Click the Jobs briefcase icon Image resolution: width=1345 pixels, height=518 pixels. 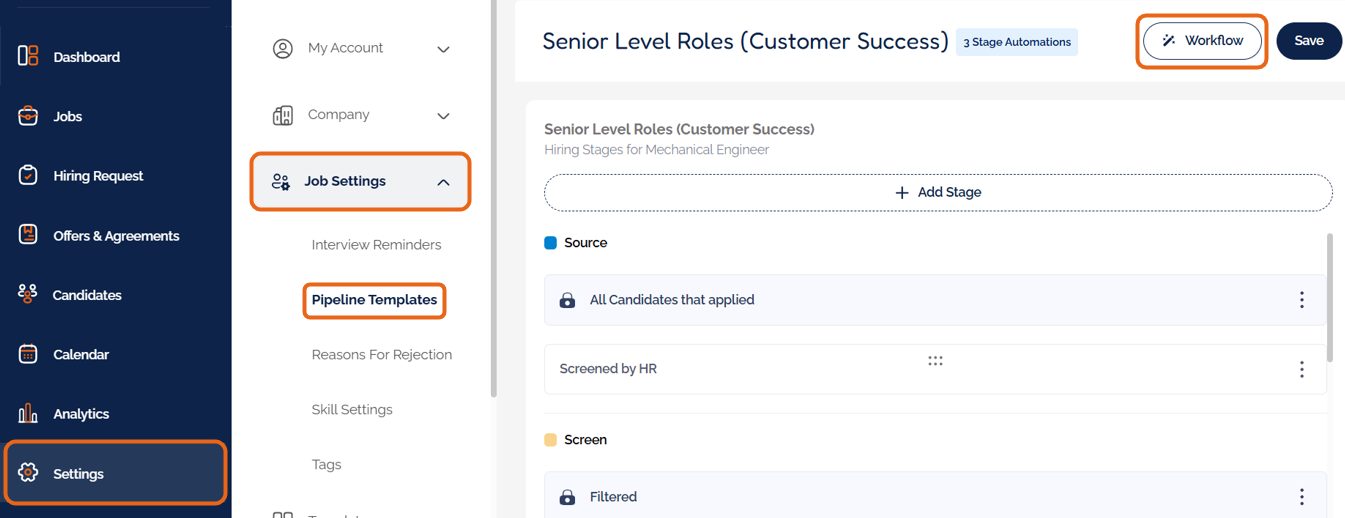tap(28, 116)
